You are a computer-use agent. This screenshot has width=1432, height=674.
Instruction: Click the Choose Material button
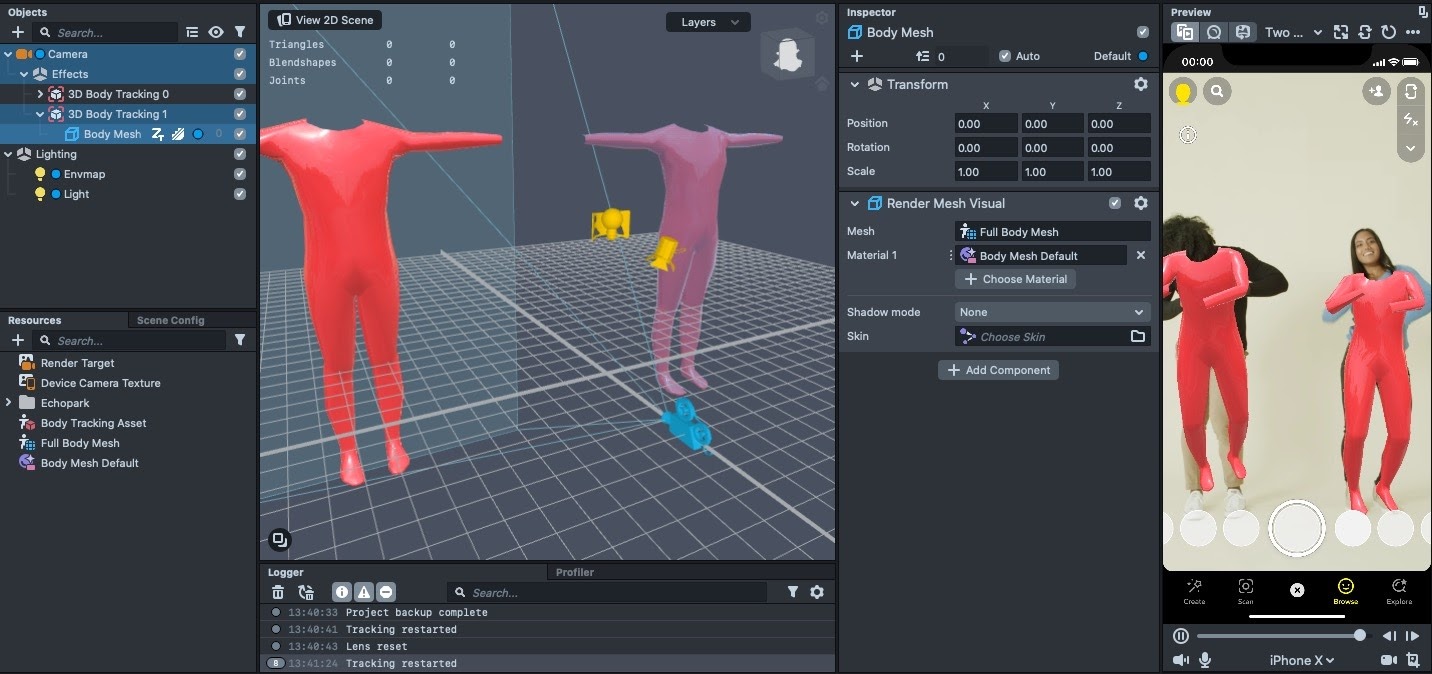pos(1015,279)
